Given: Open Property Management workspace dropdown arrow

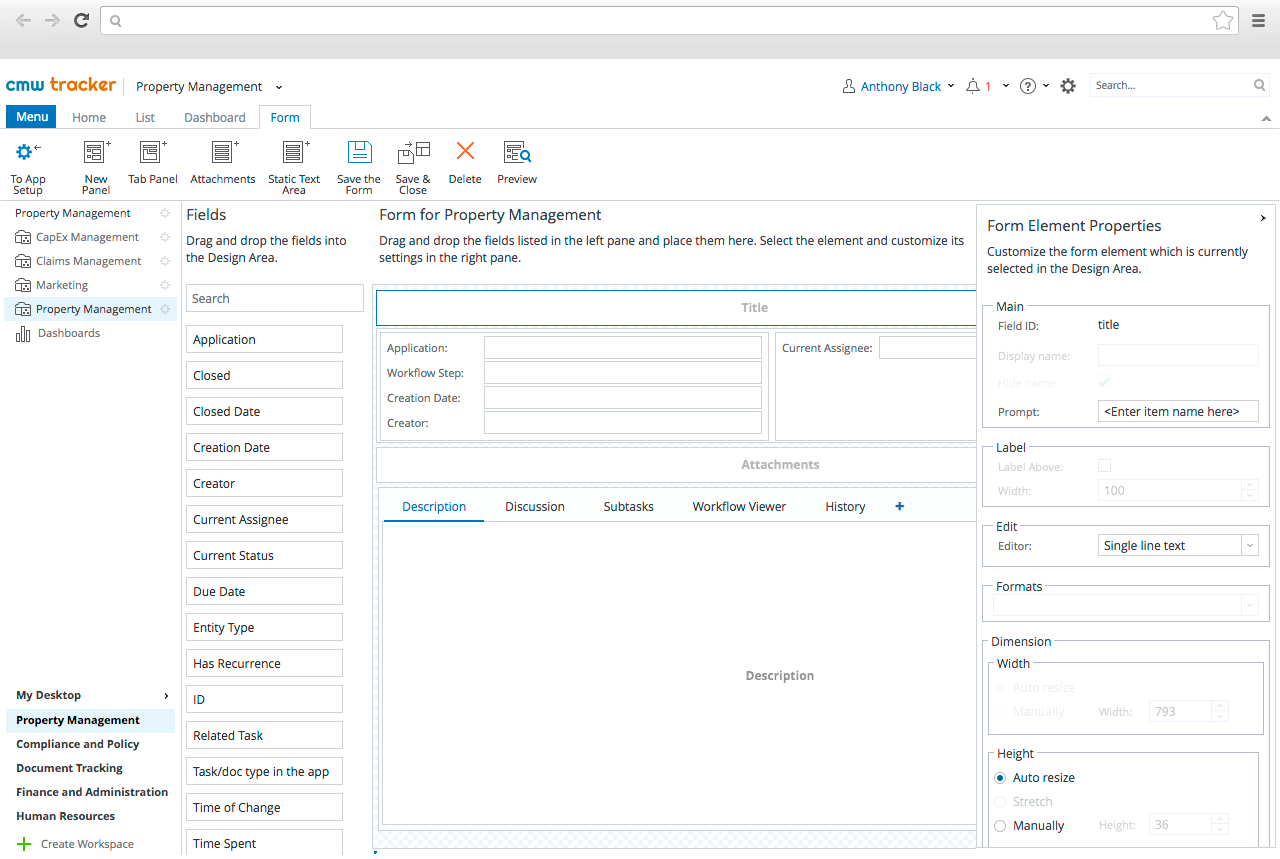Looking at the screenshot, I should pyautogui.click(x=279, y=87).
